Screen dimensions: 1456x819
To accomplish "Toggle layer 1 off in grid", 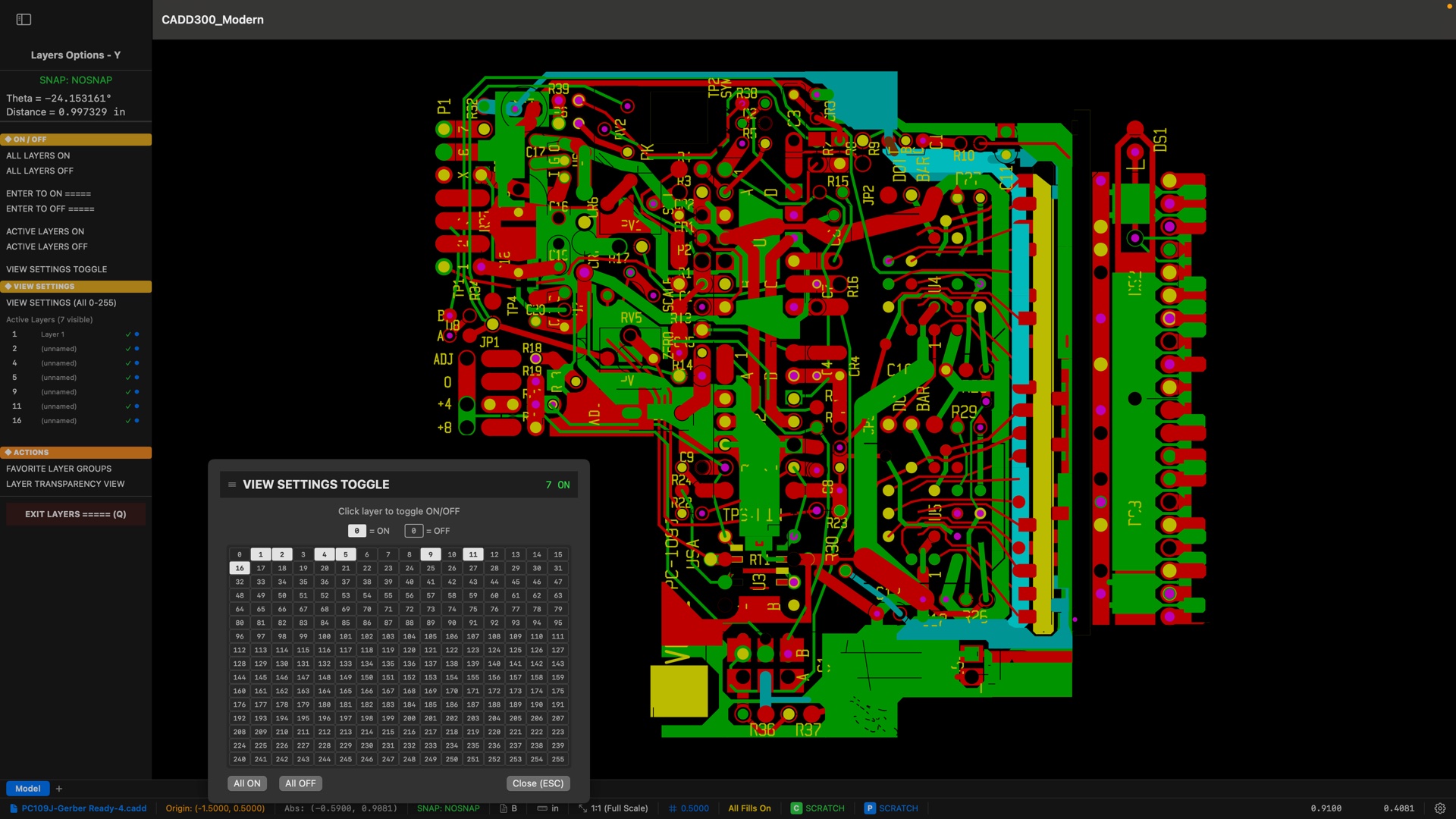I will (261, 554).
